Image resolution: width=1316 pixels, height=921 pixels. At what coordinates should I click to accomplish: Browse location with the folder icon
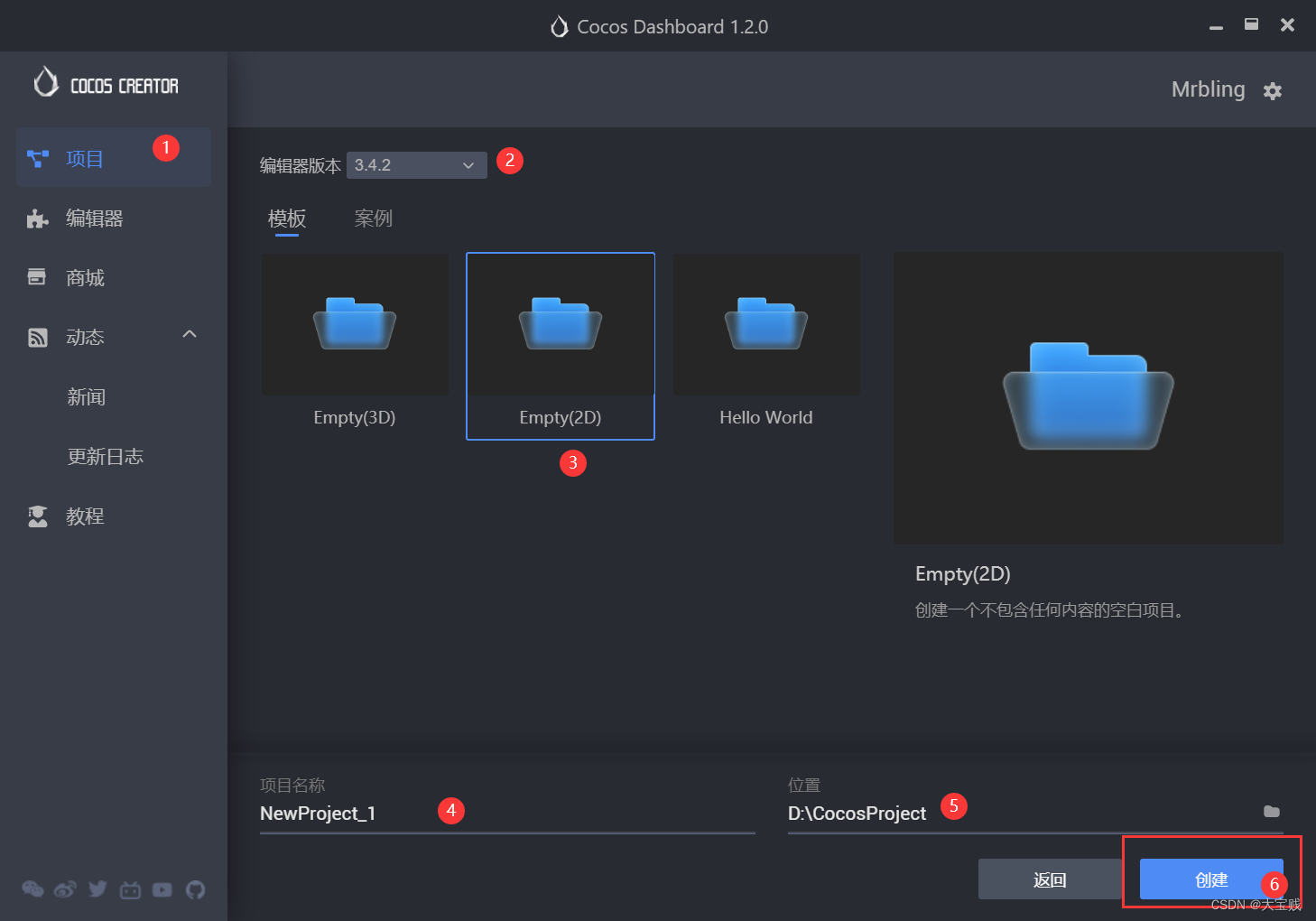(1272, 812)
